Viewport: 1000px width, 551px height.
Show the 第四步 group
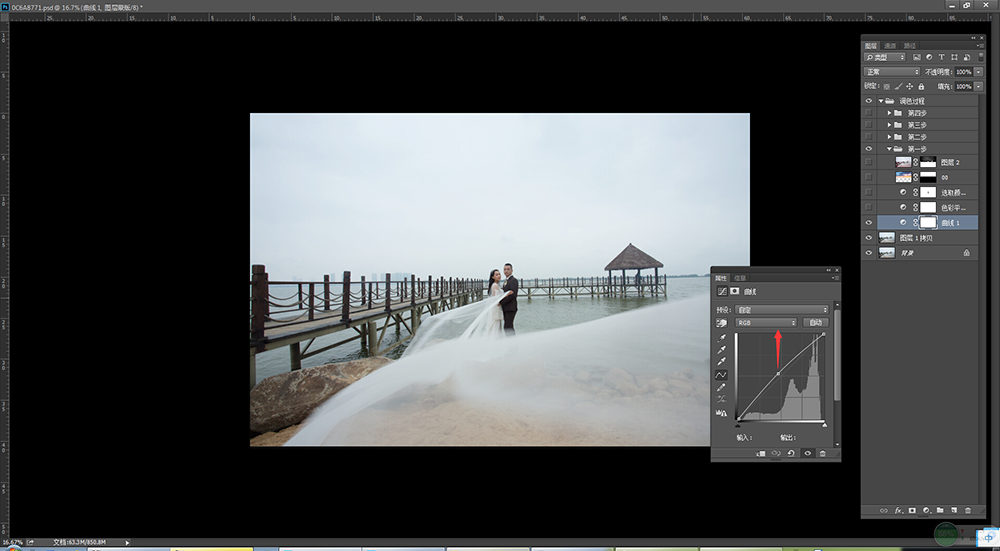coord(868,113)
